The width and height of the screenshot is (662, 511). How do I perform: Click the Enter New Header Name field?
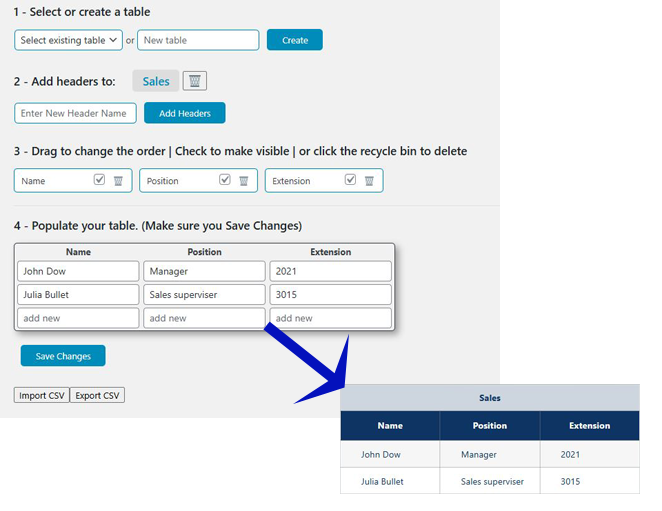click(75, 113)
